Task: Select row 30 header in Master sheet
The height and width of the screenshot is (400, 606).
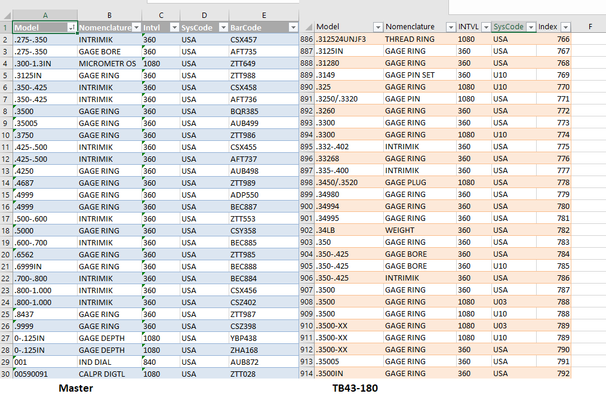Action: tap(6, 374)
